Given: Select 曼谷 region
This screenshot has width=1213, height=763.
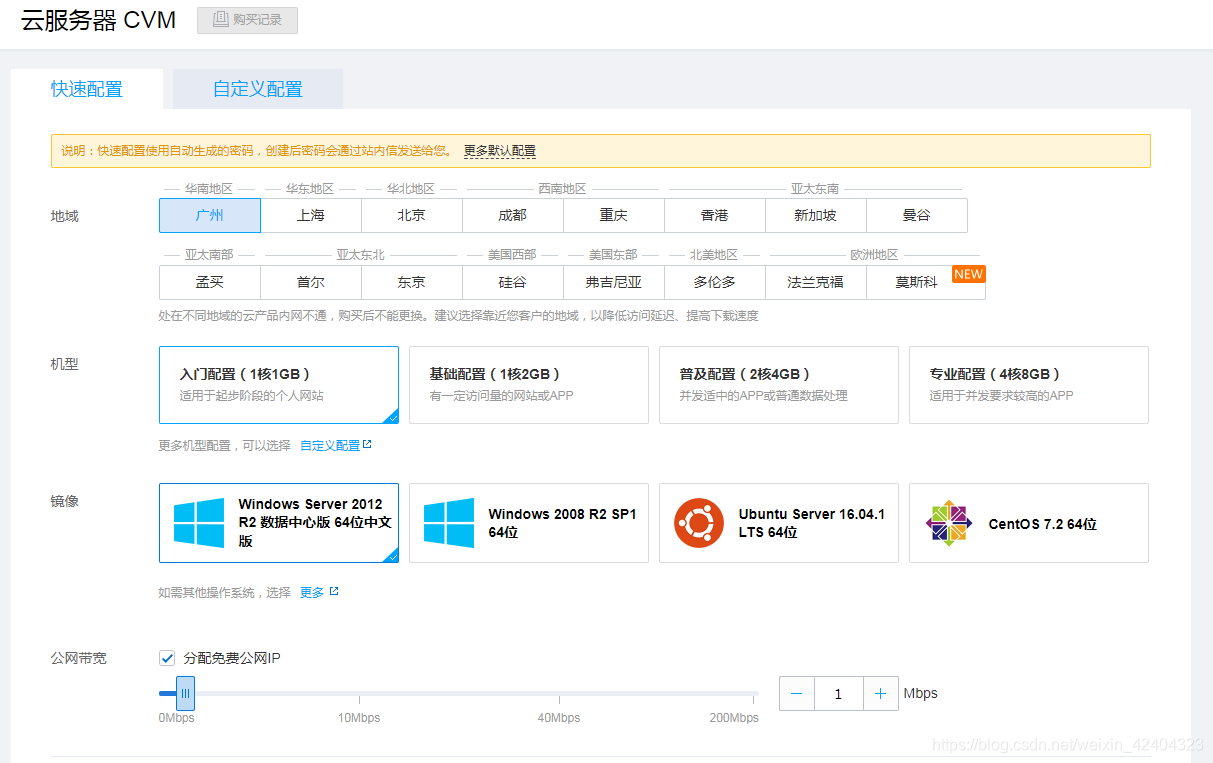Looking at the screenshot, I should click(917, 215).
